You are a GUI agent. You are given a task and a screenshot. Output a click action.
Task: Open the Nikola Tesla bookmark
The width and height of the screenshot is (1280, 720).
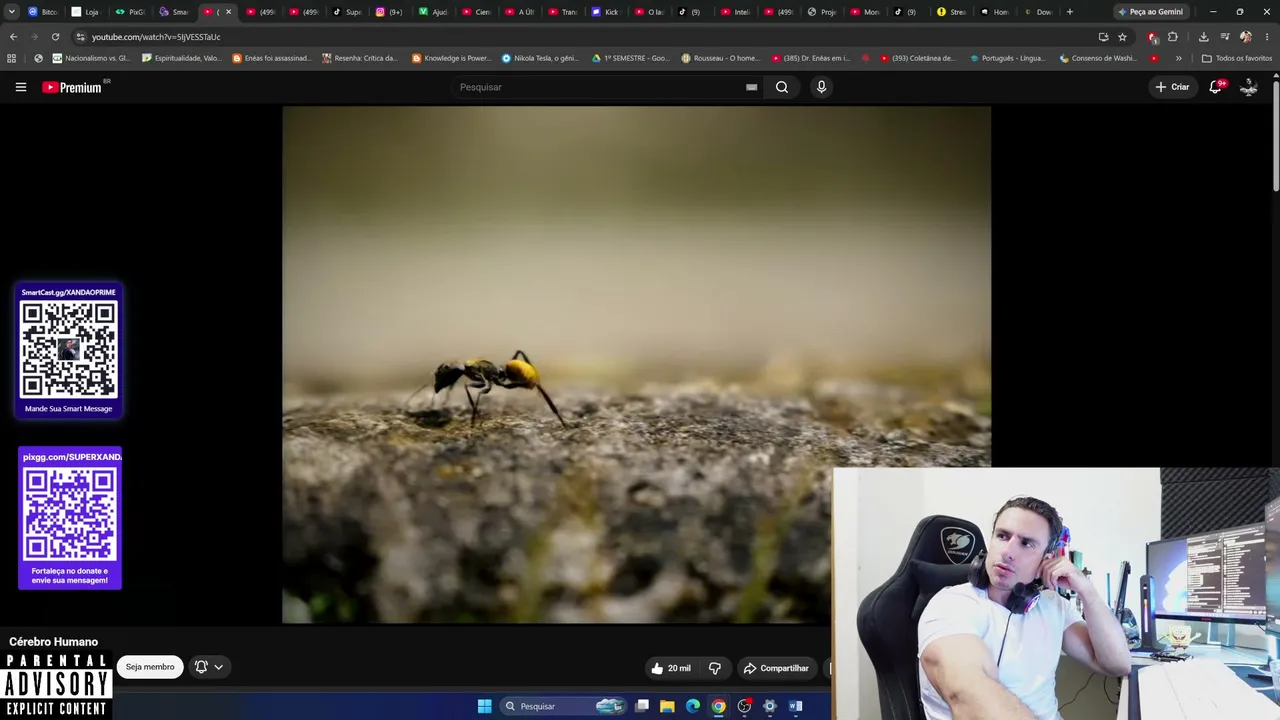[540, 58]
